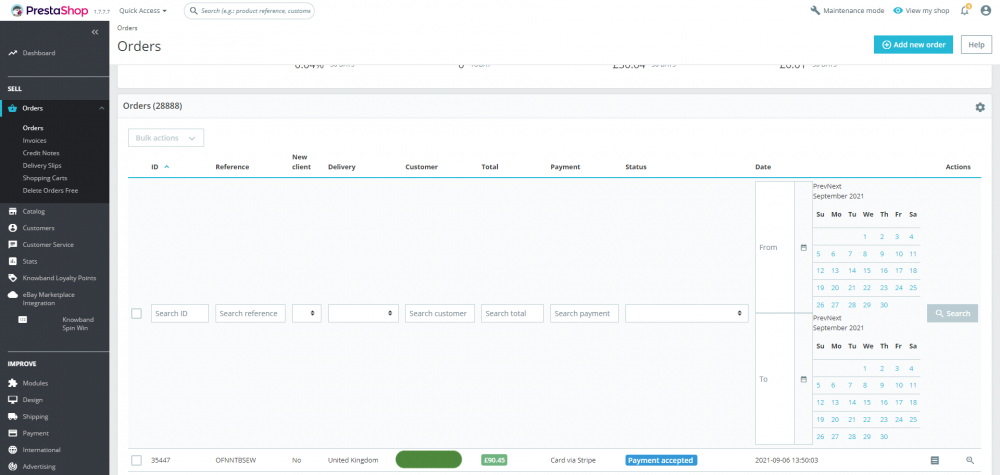Open the Dashboard trending icon

coord(12,53)
